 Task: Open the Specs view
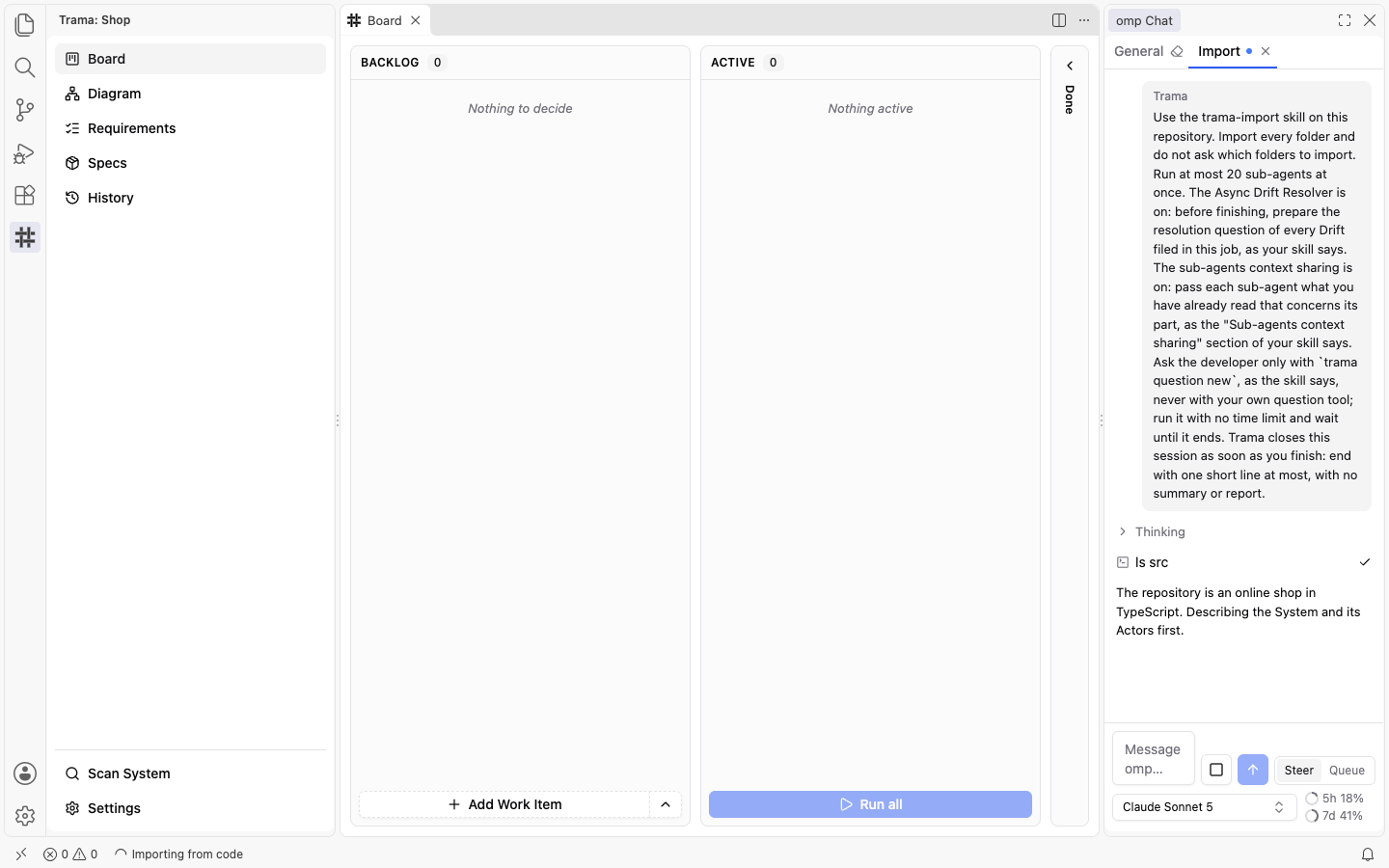coord(191,163)
